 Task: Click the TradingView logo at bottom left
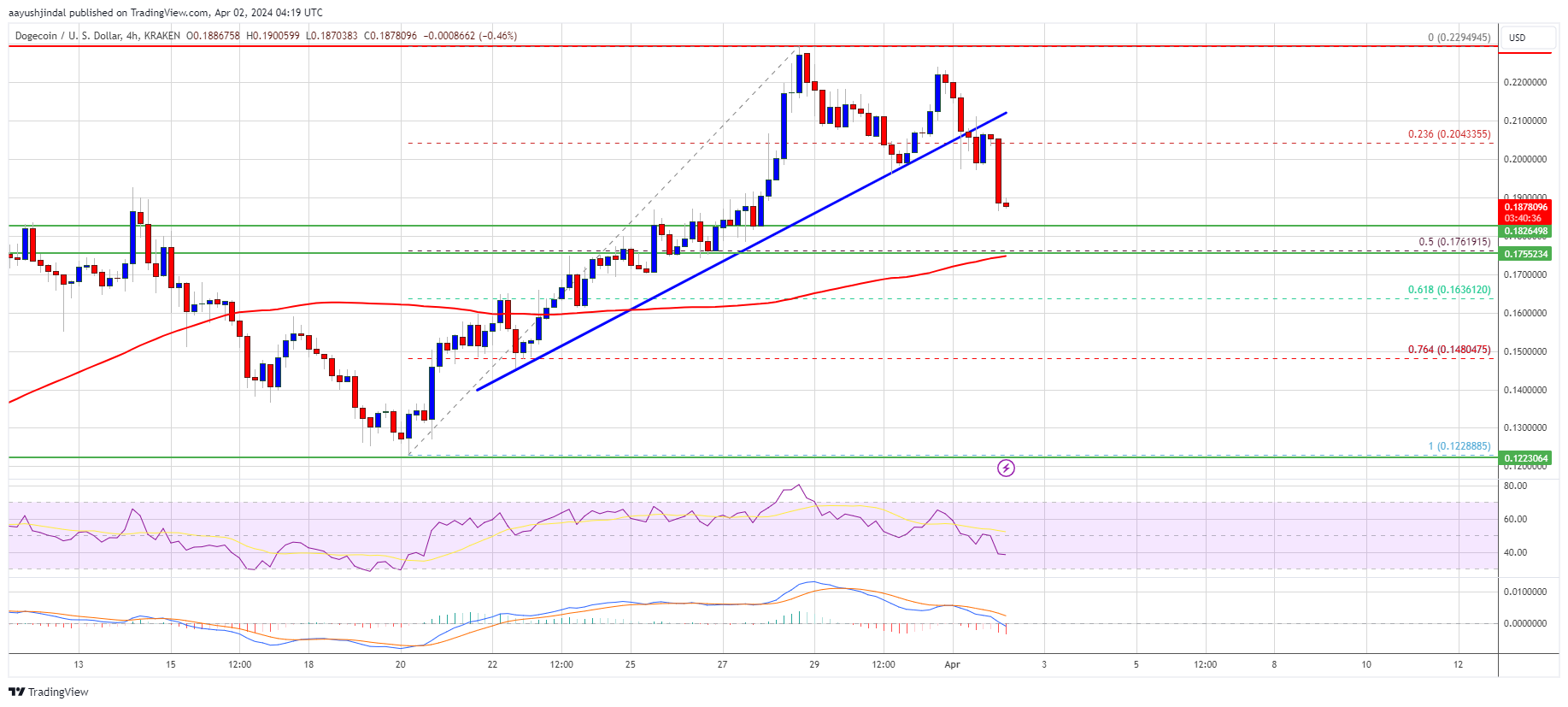coord(50,692)
